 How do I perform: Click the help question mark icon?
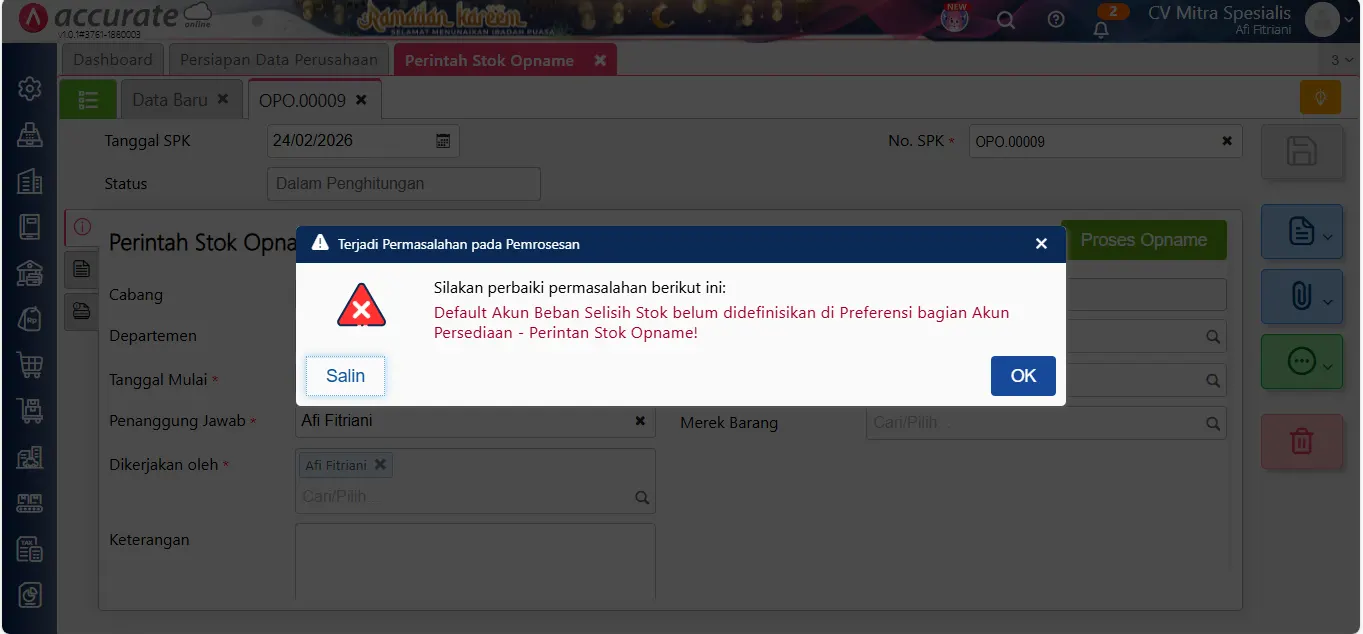pos(1056,19)
